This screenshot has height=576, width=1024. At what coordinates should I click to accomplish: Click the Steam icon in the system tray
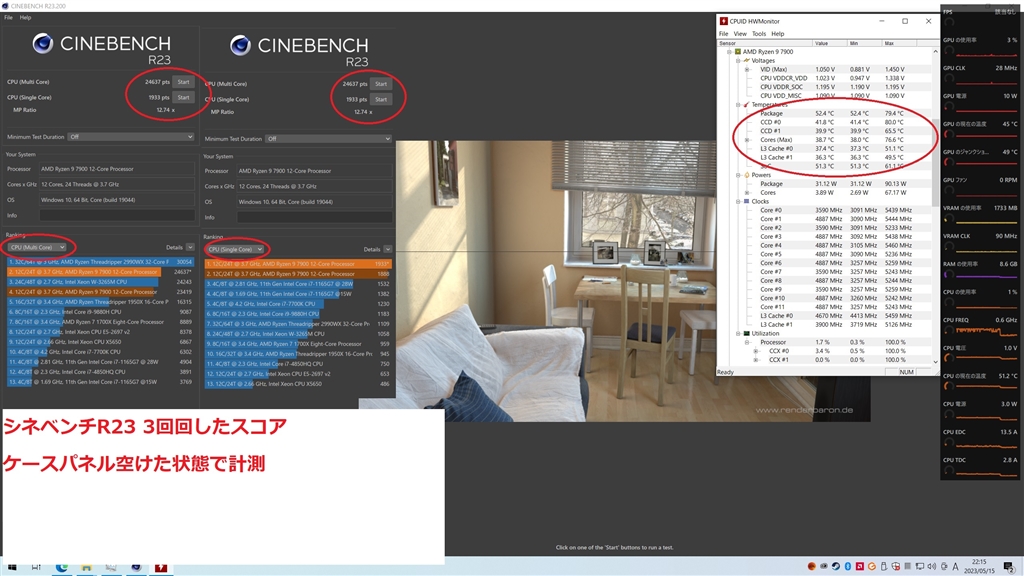pos(835,566)
